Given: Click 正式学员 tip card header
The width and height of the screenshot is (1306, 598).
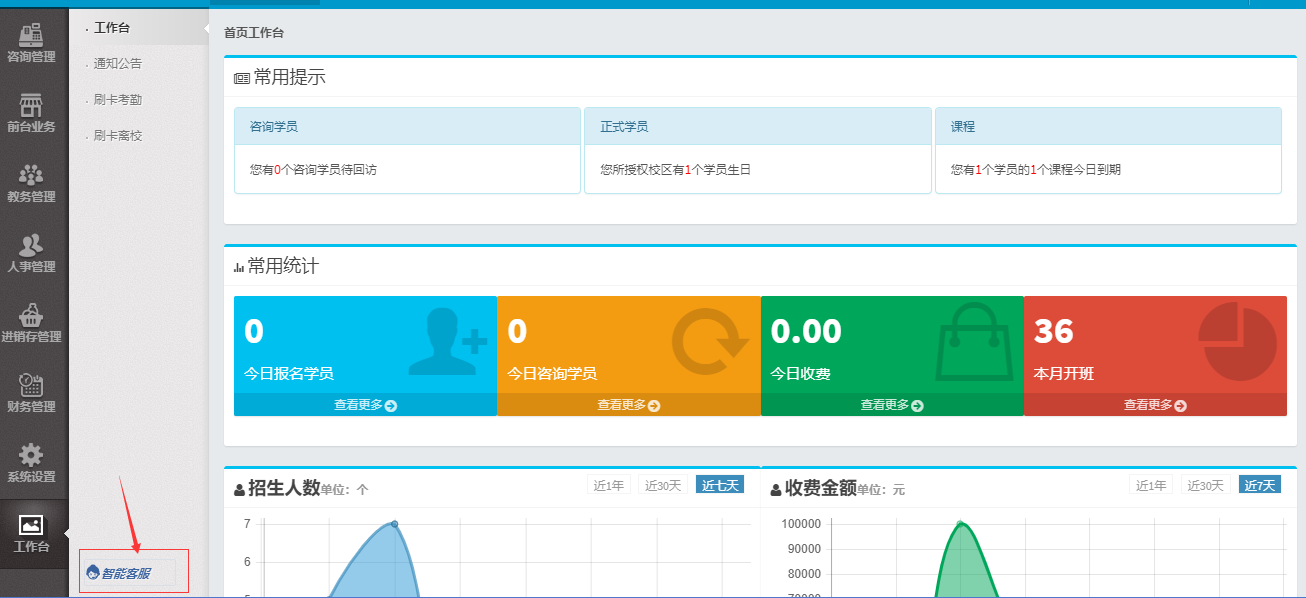Looking at the screenshot, I should (758, 127).
